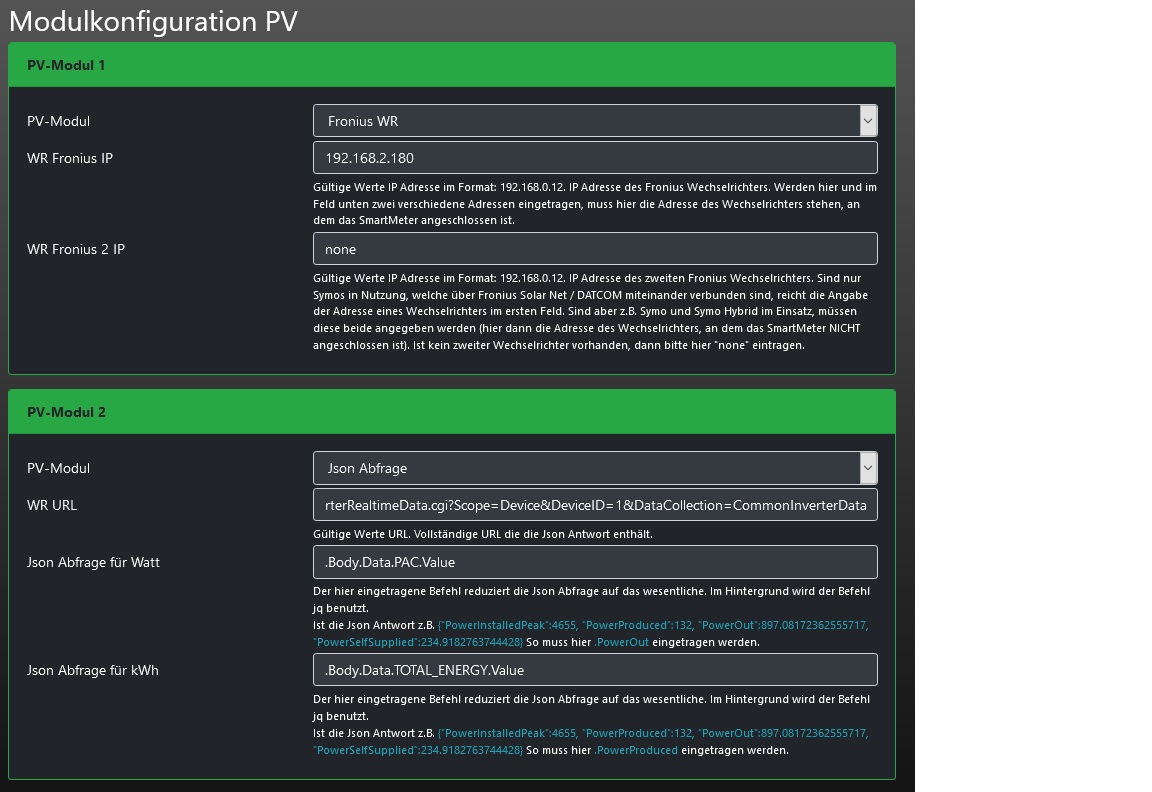Focus the WR Fronius 2 IP field containing none

[x=595, y=249]
